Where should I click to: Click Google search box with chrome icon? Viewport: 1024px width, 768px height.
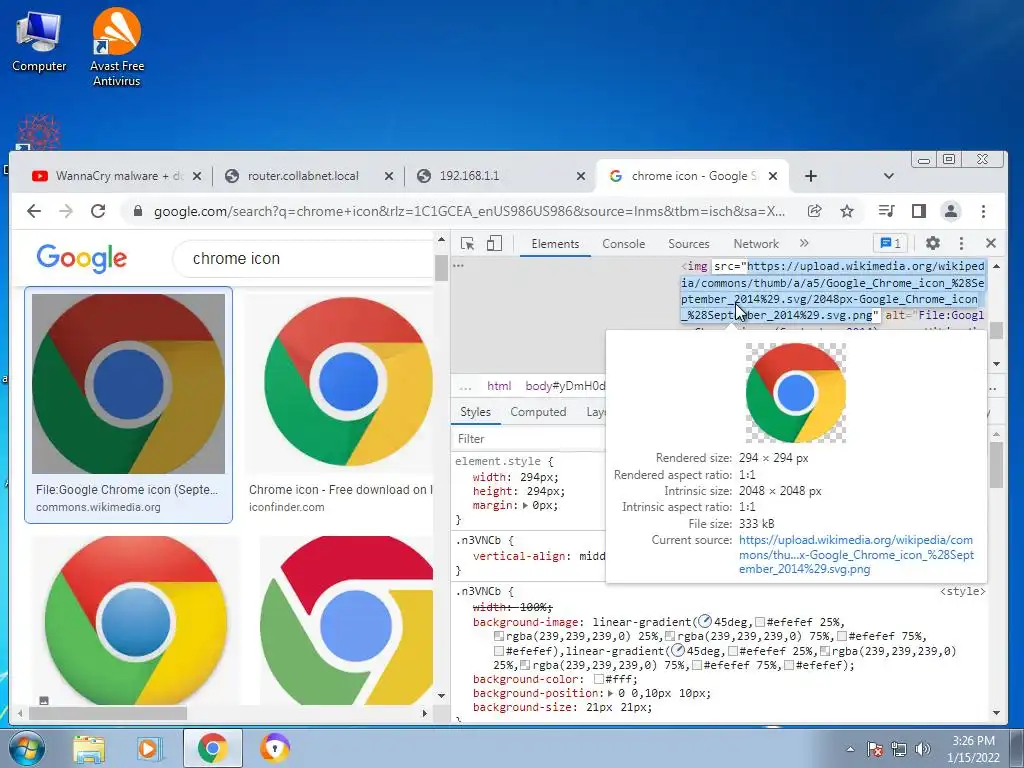click(304, 259)
